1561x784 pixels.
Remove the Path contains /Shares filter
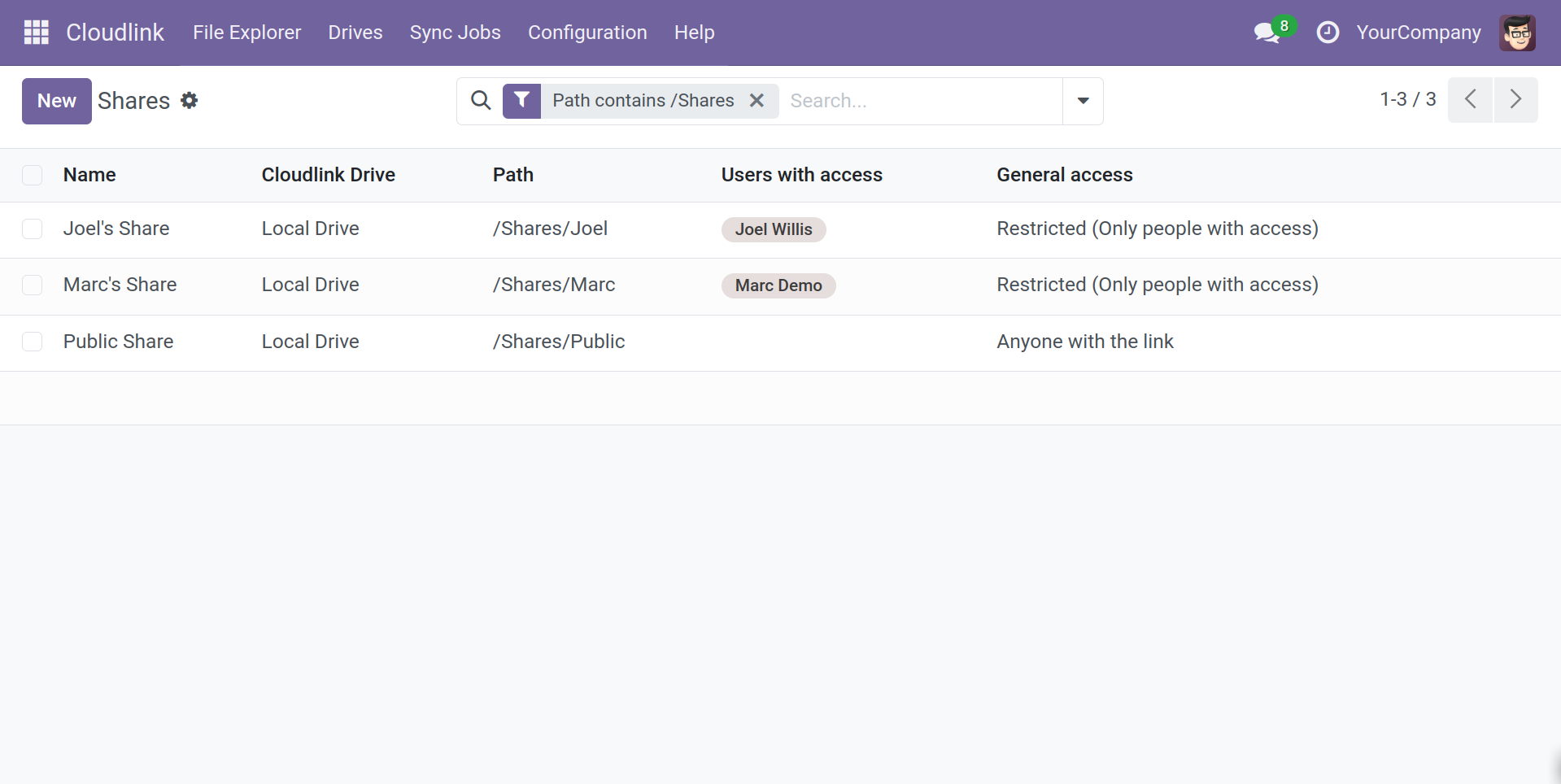click(757, 101)
